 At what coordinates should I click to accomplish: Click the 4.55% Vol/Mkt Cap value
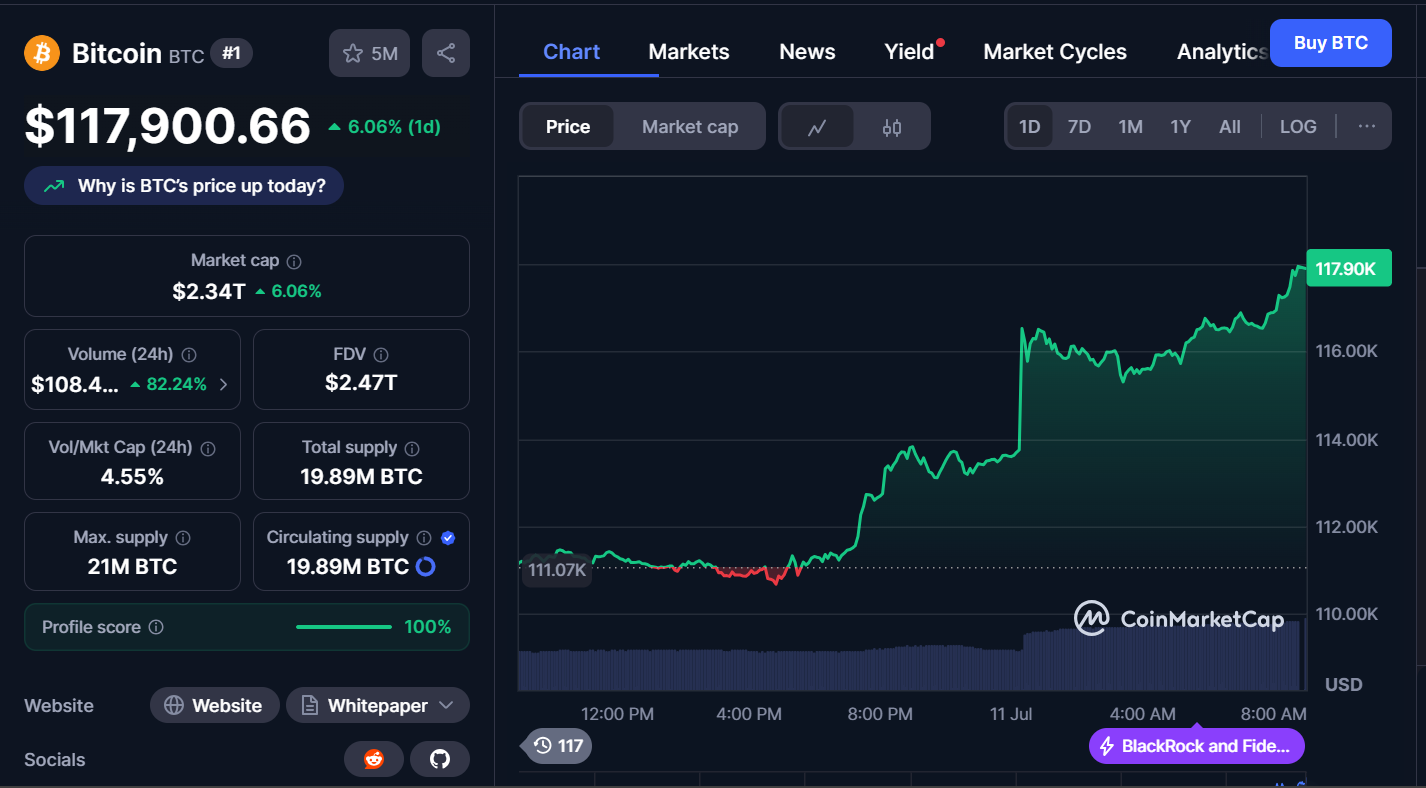click(x=132, y=477)
